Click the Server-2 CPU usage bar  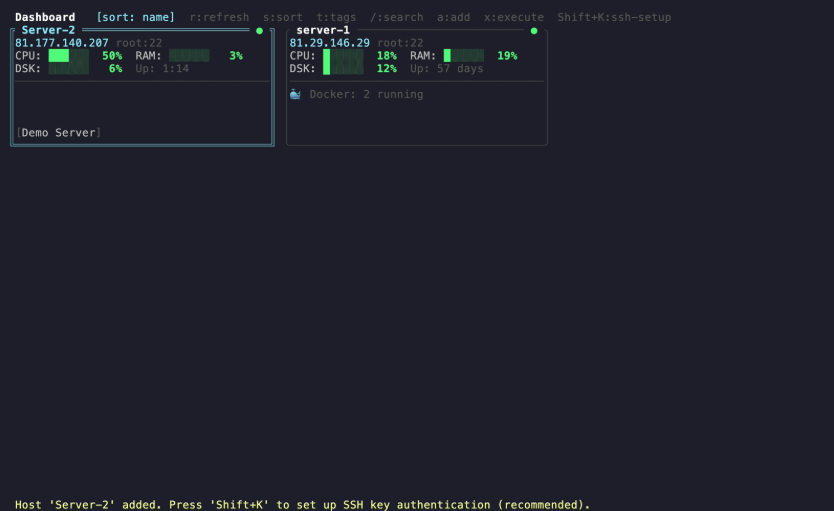pyautogui.click(x=68, y=56)
